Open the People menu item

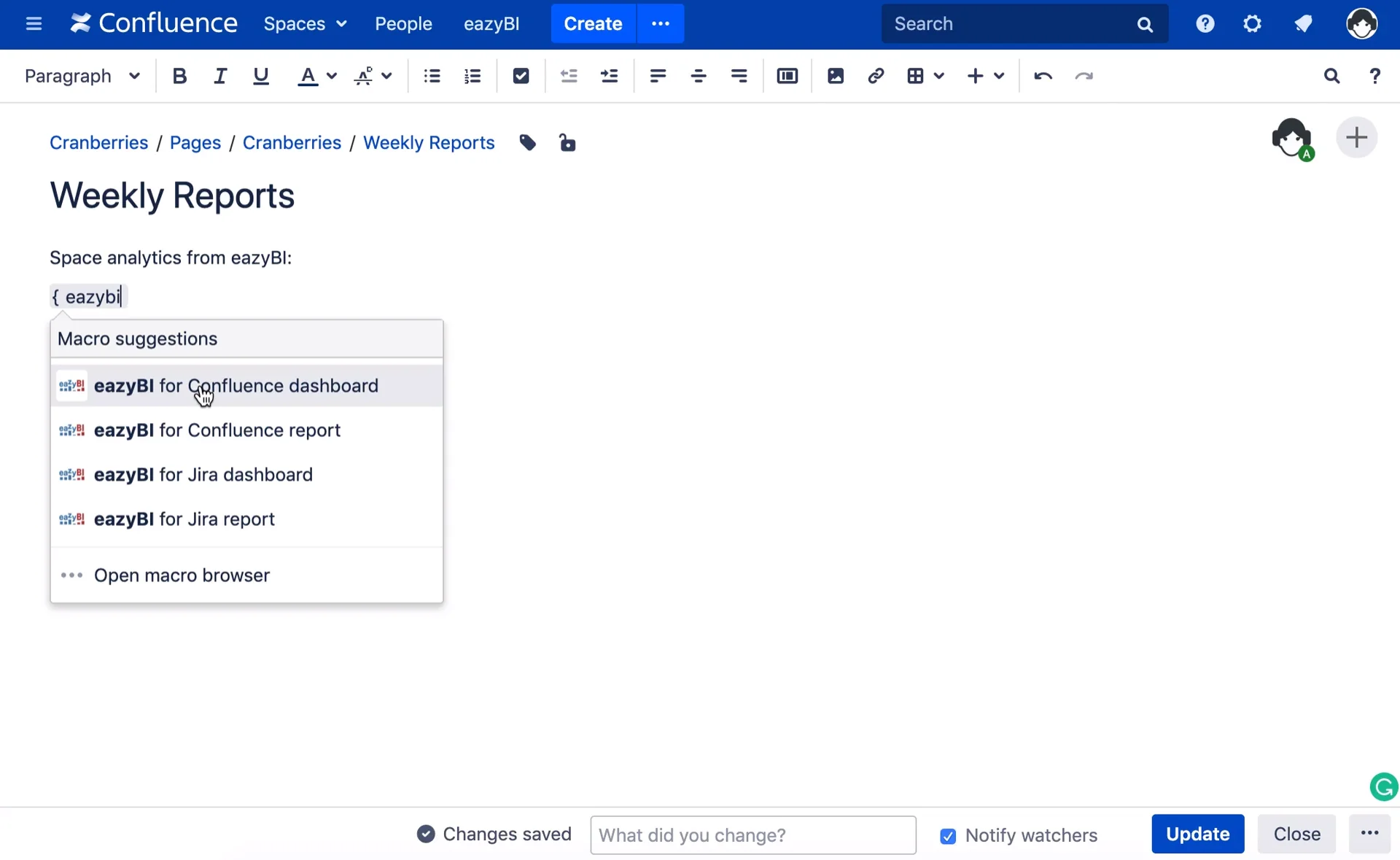[403, 24]
